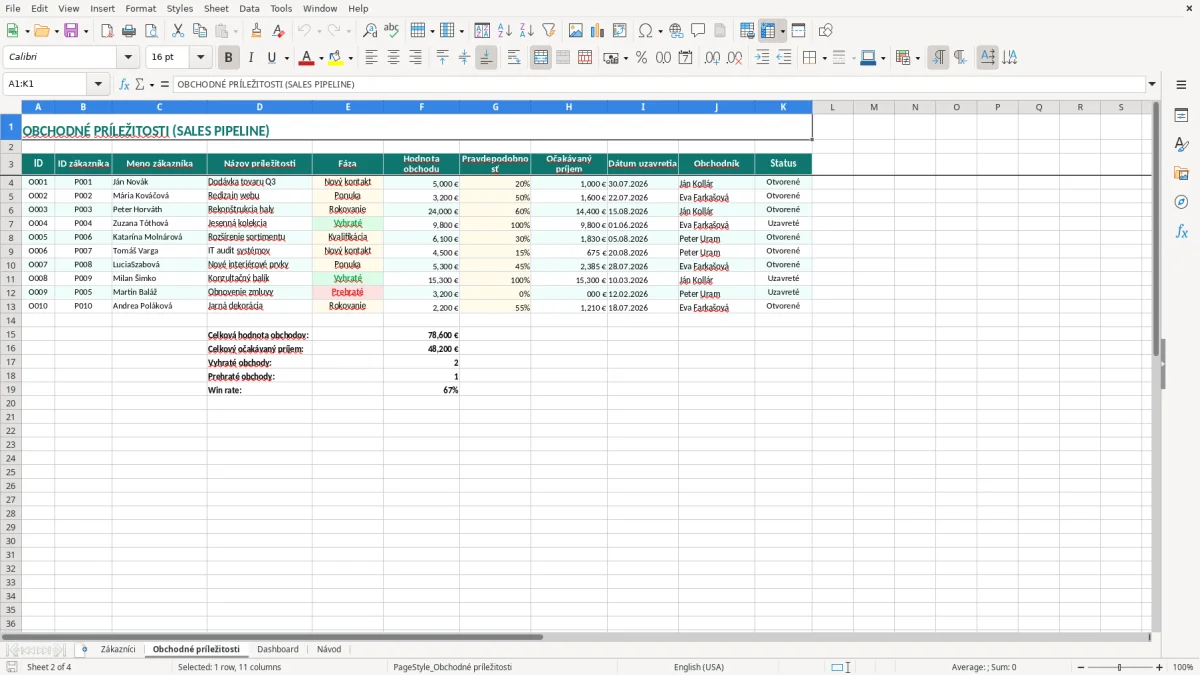Viewport: 1200px width, 675px height.
Task: Click the English (USA) language in the status bar
Action: click(699, 667)
